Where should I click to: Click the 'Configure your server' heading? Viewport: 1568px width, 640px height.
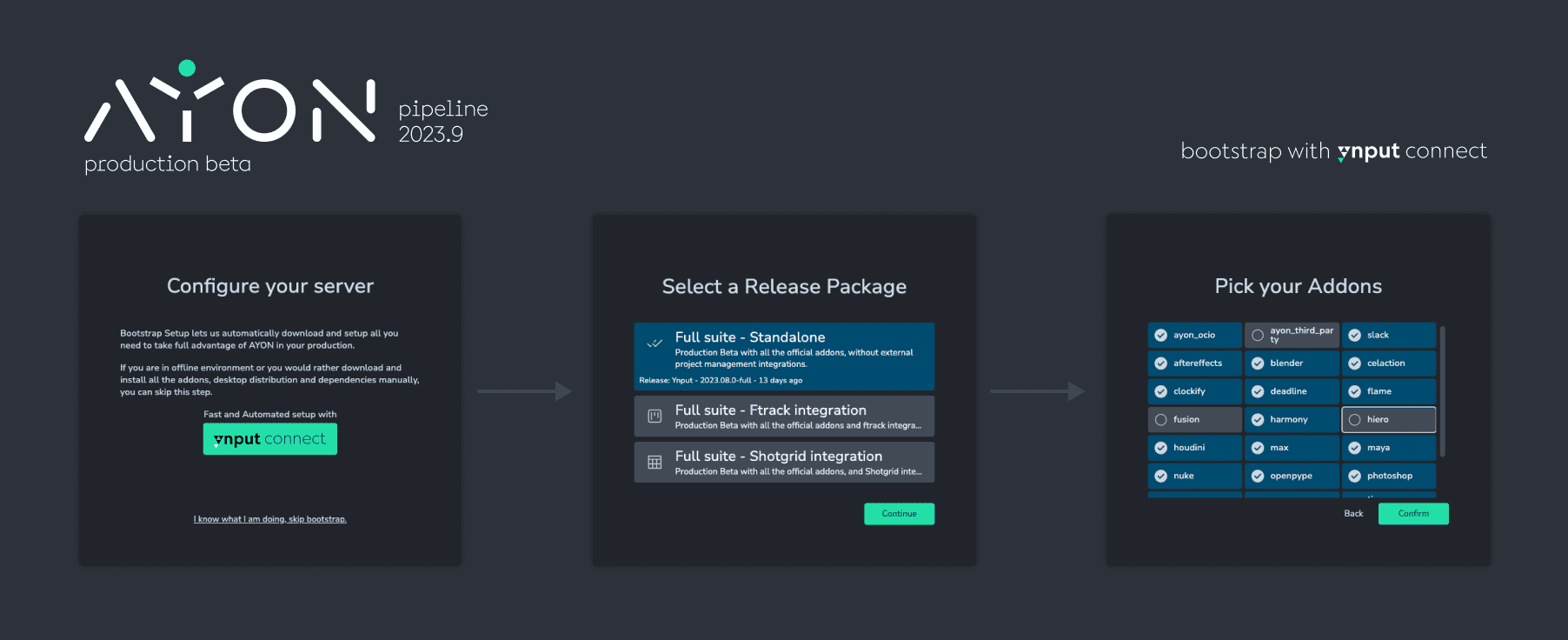270,286
